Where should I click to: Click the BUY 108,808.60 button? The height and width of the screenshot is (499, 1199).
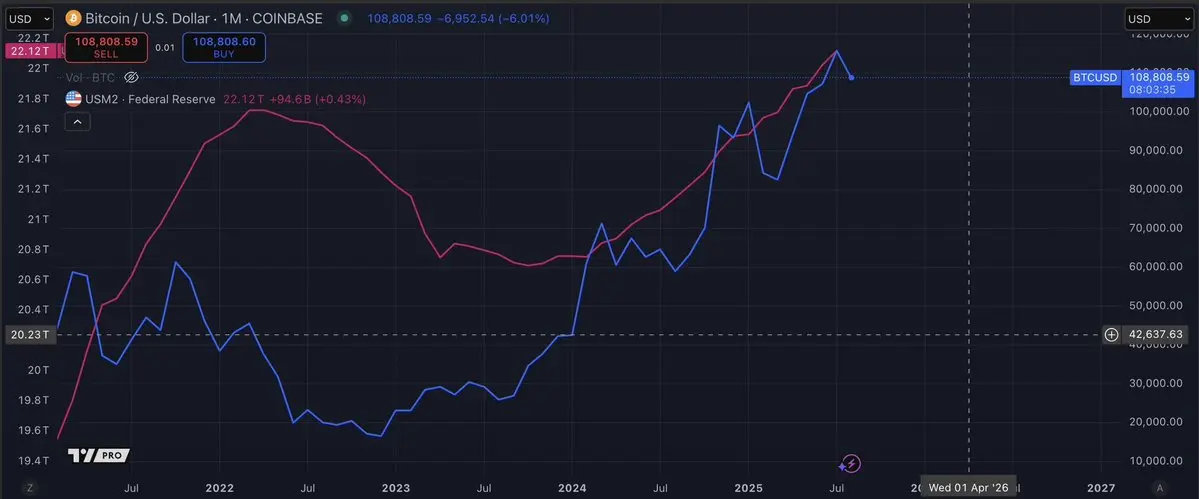[x=224, y=46]
